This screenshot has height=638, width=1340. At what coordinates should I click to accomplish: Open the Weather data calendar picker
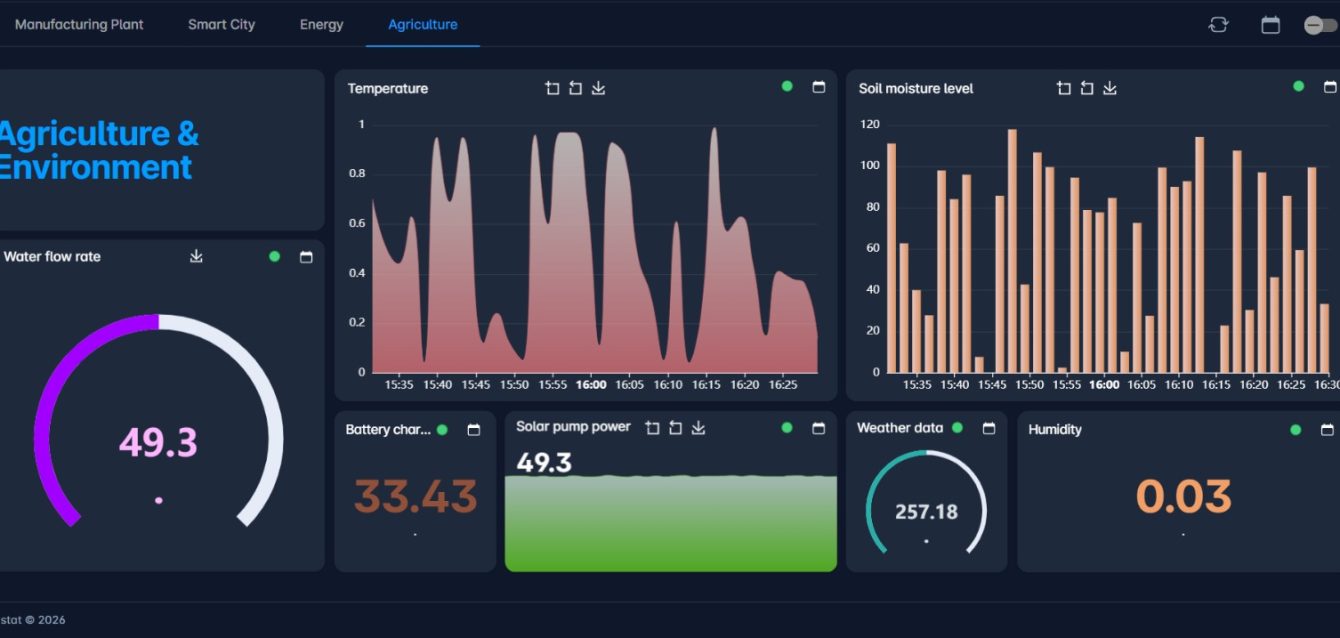pos(989,428)
